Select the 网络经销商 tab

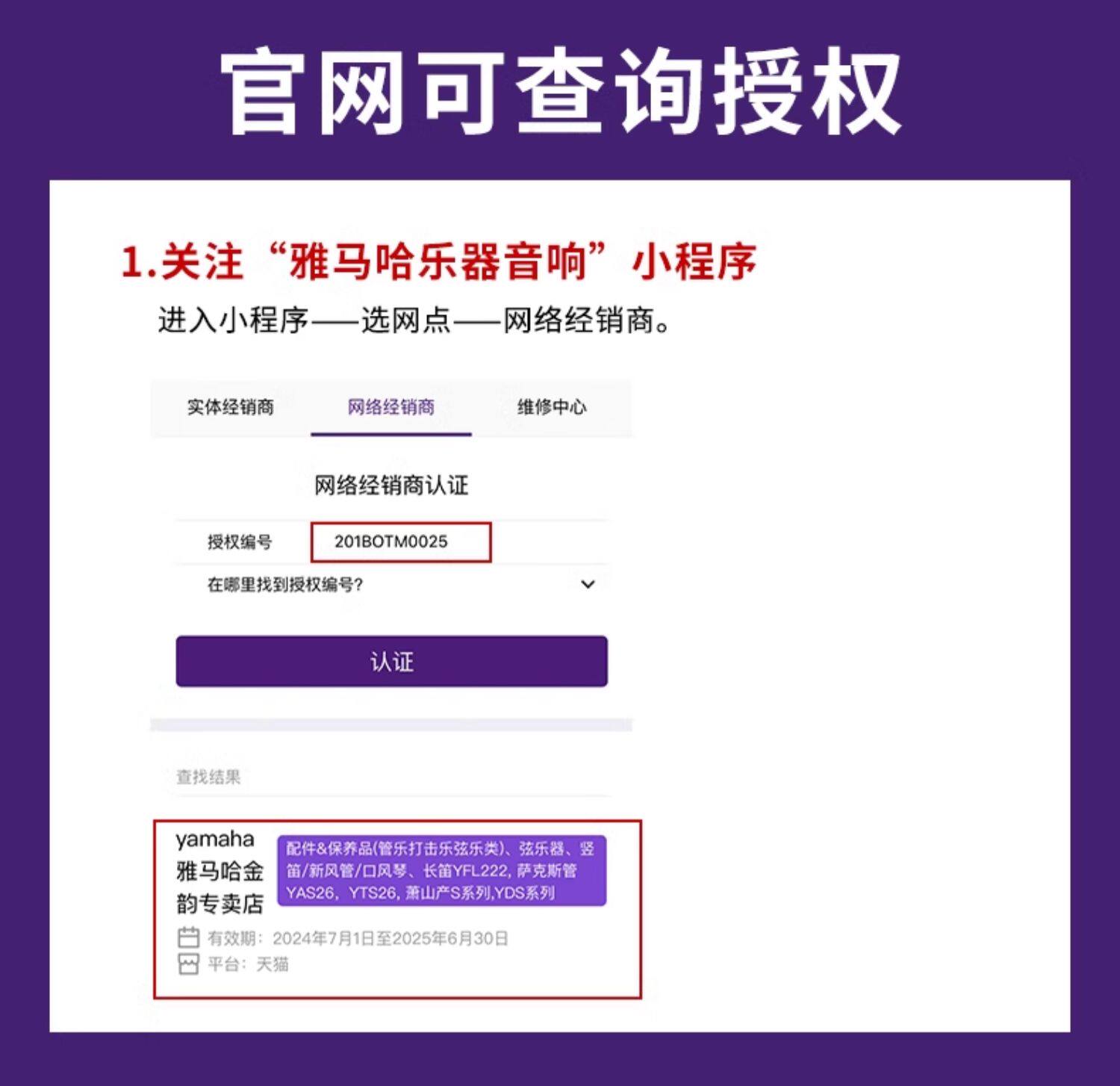[x=391, y=407]
